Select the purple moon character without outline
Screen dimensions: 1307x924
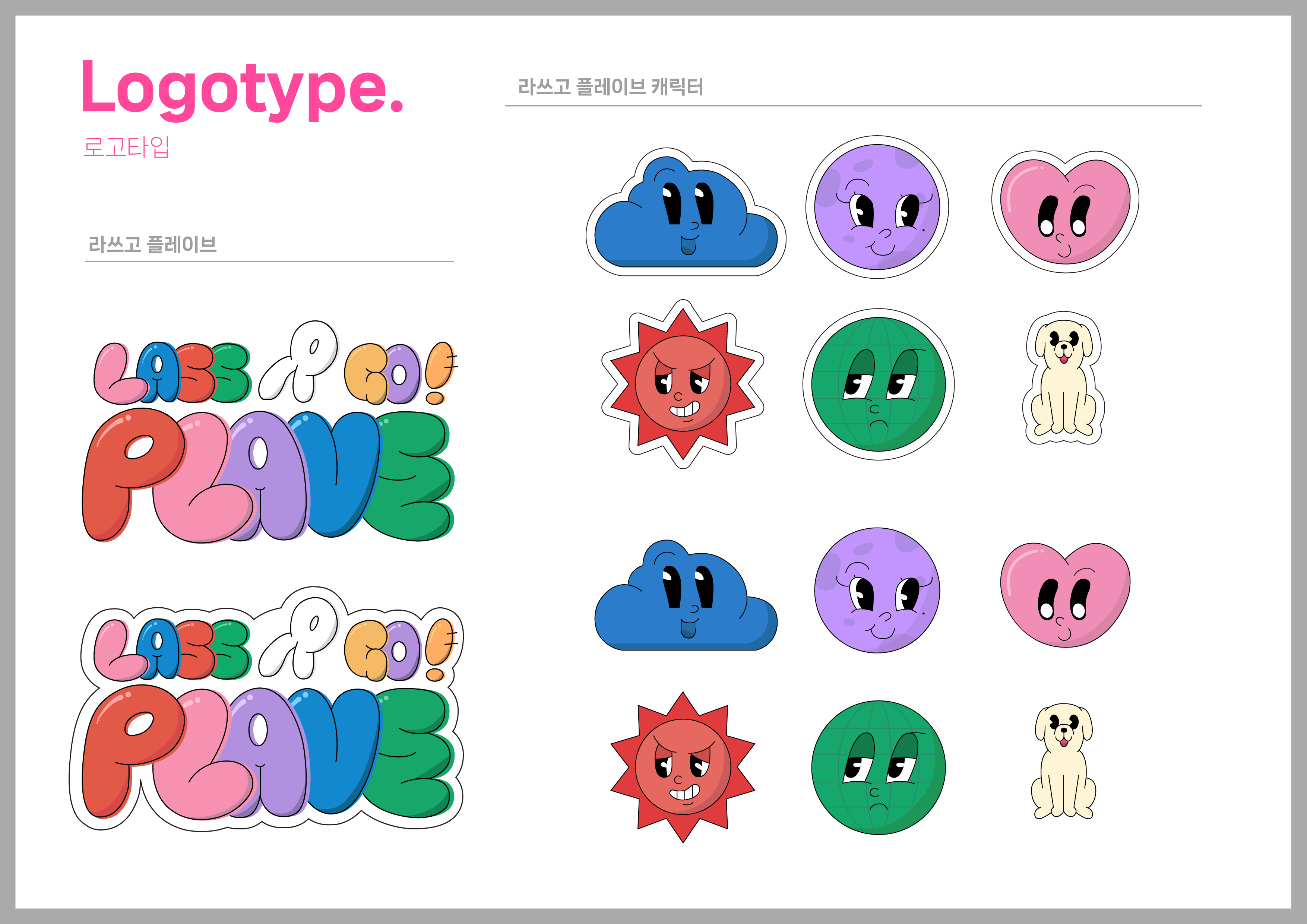point(877,591)
